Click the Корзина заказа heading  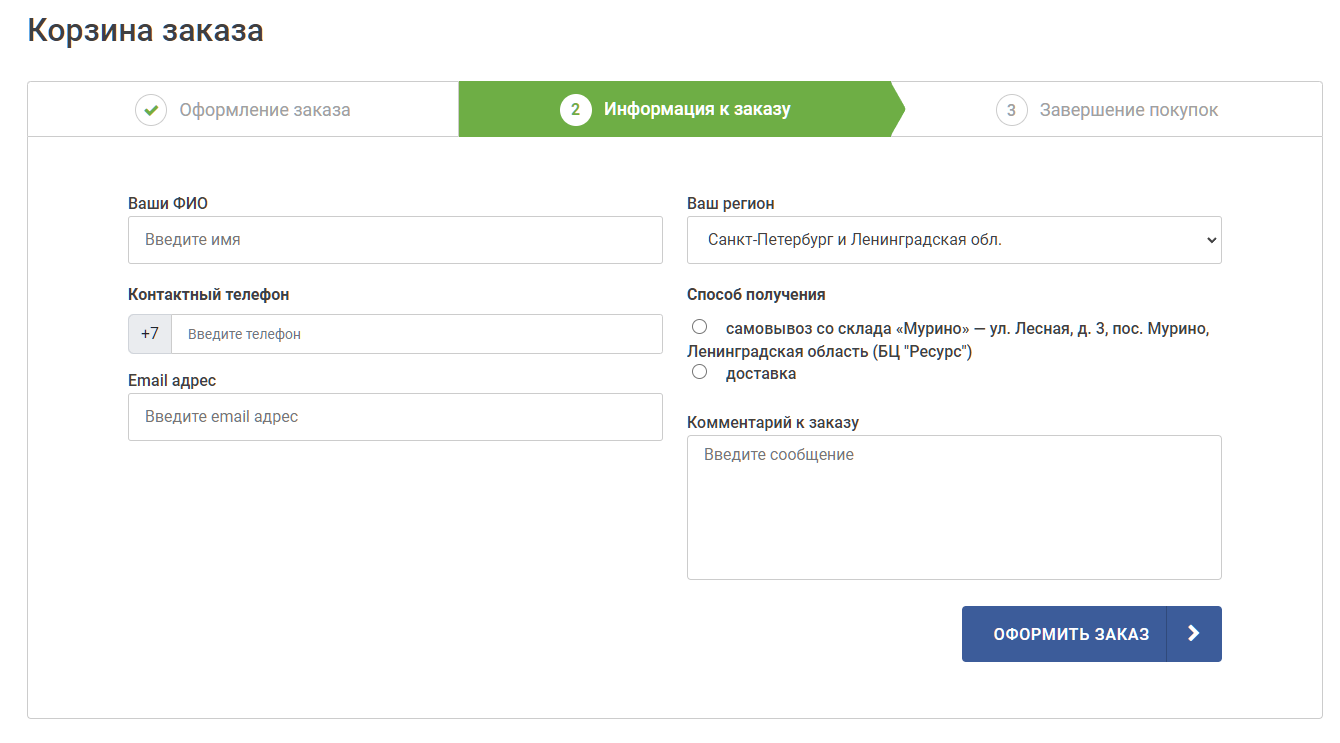pyautogui.click(x=146, y=30)
